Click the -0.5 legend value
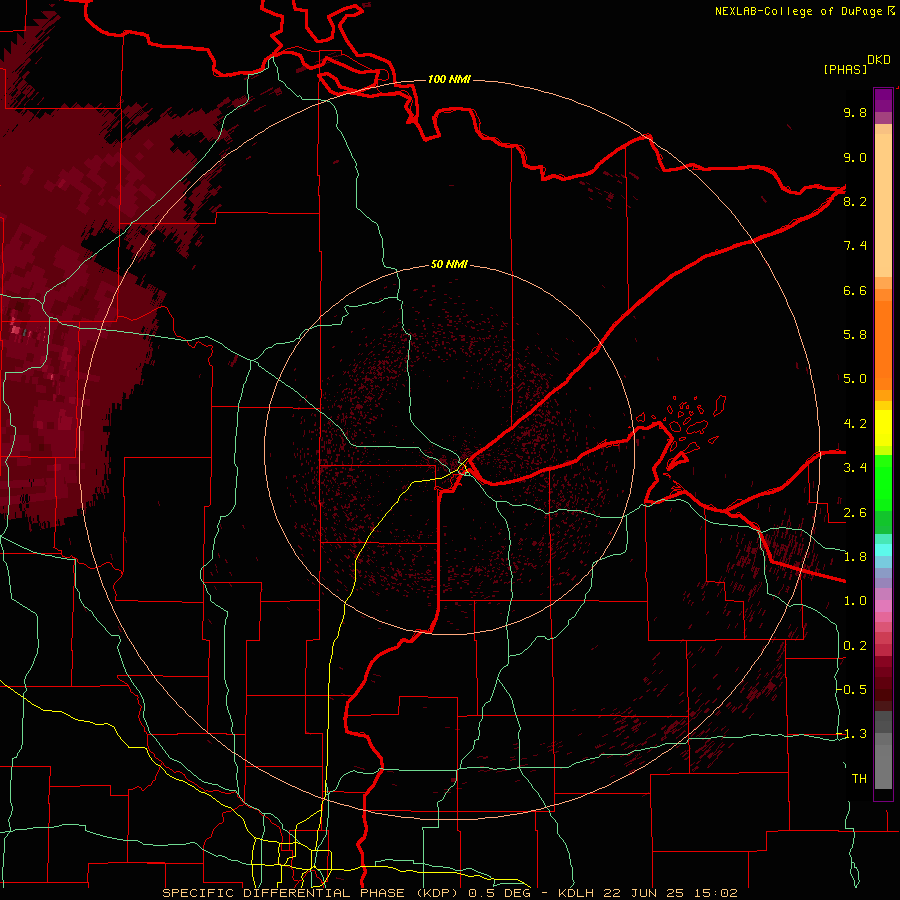 (851, 690)
